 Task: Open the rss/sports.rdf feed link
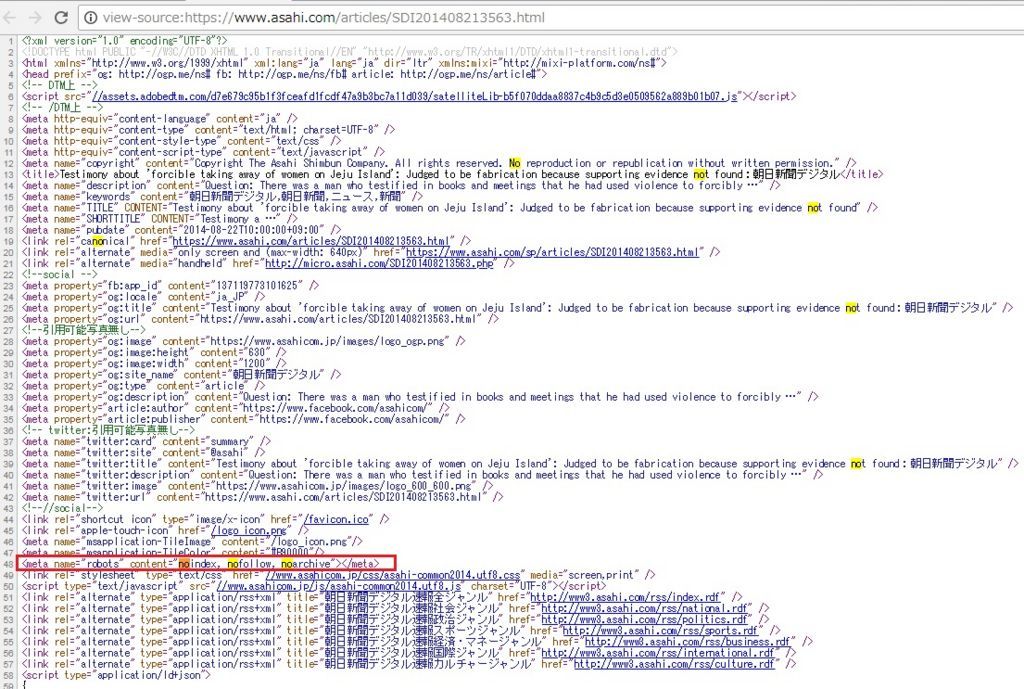pyautogui.click(x=660, y=630)
